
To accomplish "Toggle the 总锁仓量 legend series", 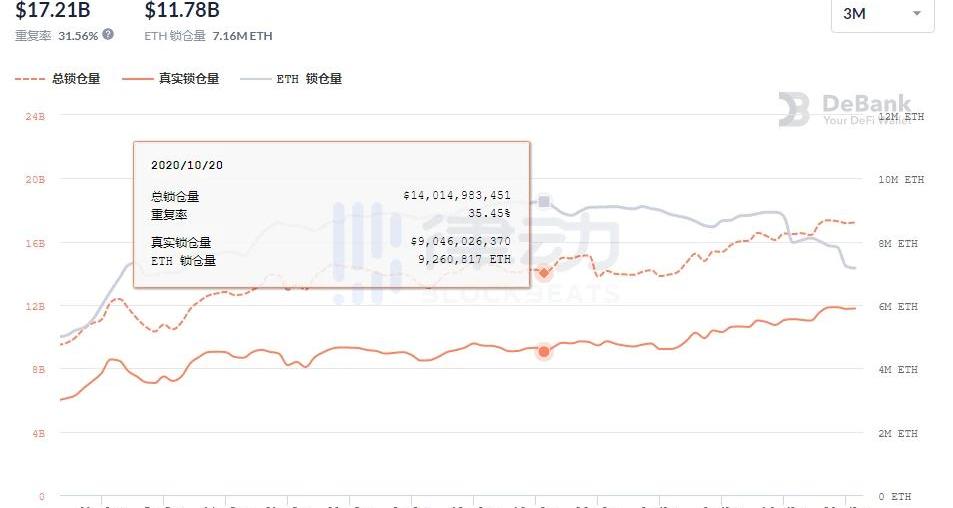I will tap(58, 78).
